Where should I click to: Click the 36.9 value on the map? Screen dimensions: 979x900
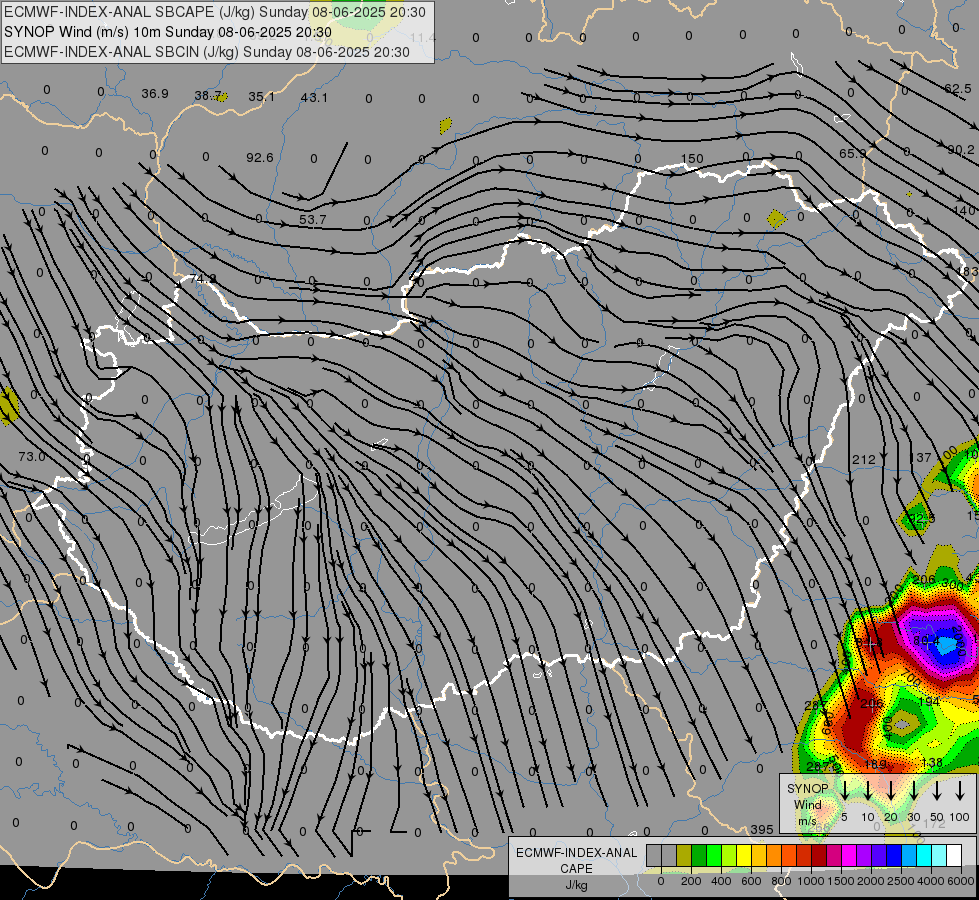(x=155, y=94)
